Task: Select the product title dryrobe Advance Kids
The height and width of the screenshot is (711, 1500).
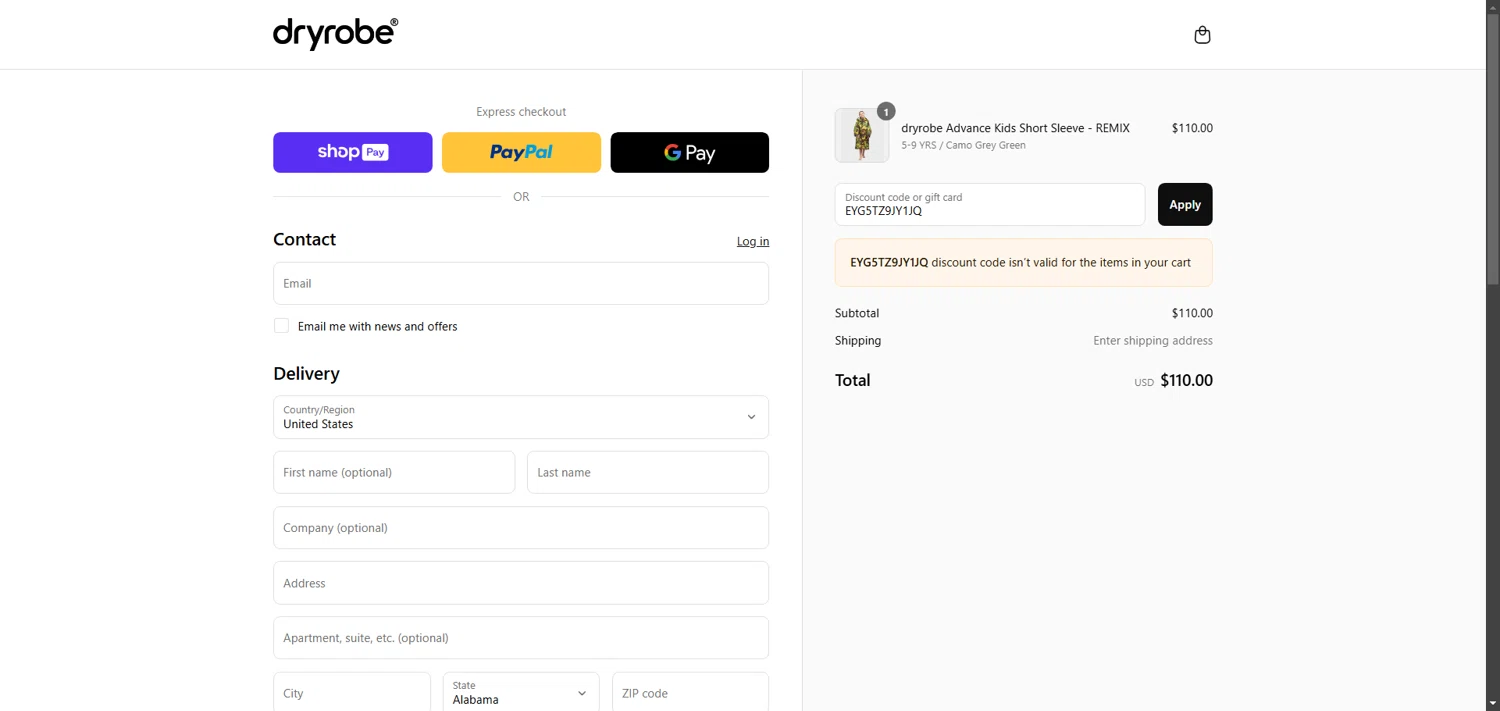Action: [x=1015, y=128]
